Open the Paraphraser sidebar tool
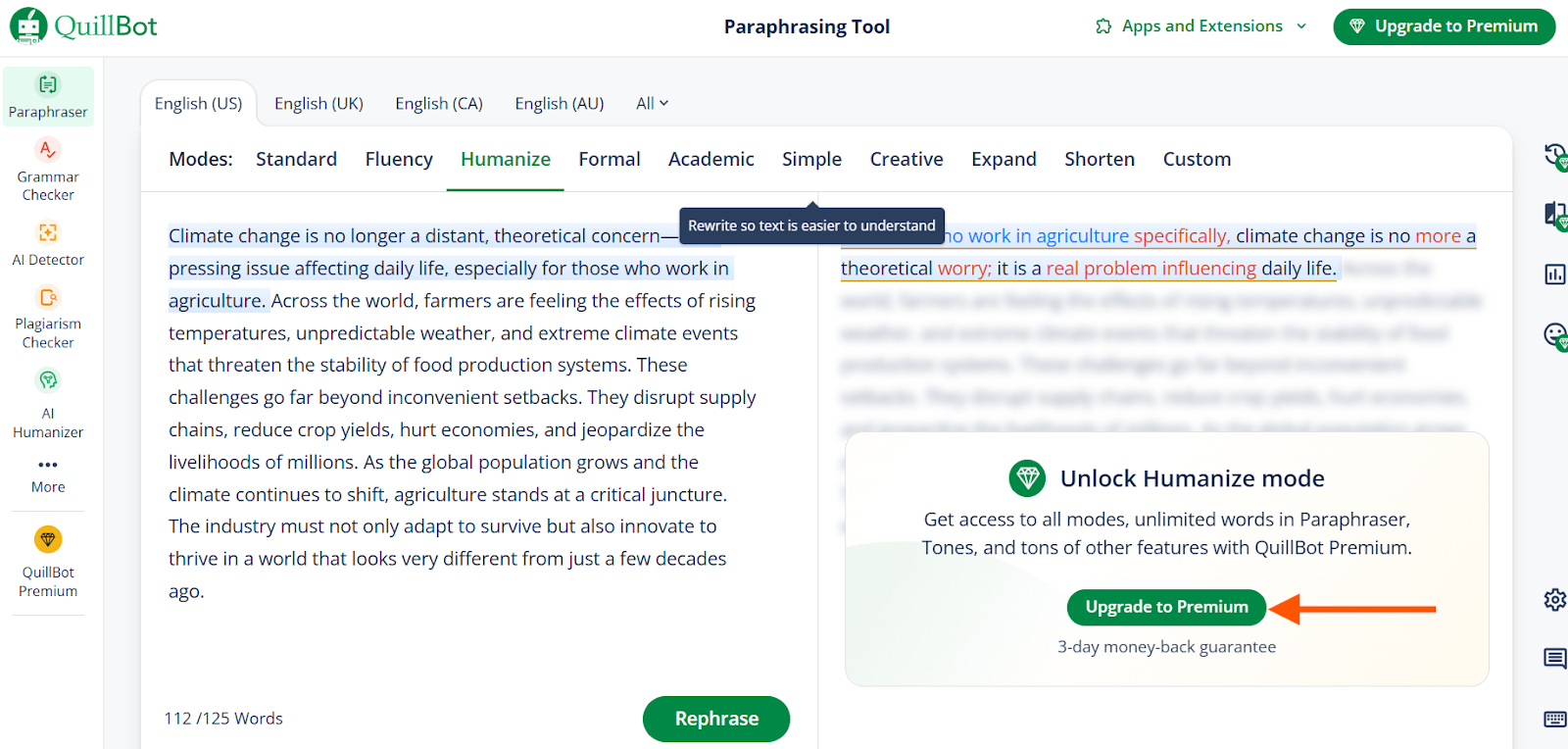Viewport: 1568px width, 749px height. coord(48,96)
